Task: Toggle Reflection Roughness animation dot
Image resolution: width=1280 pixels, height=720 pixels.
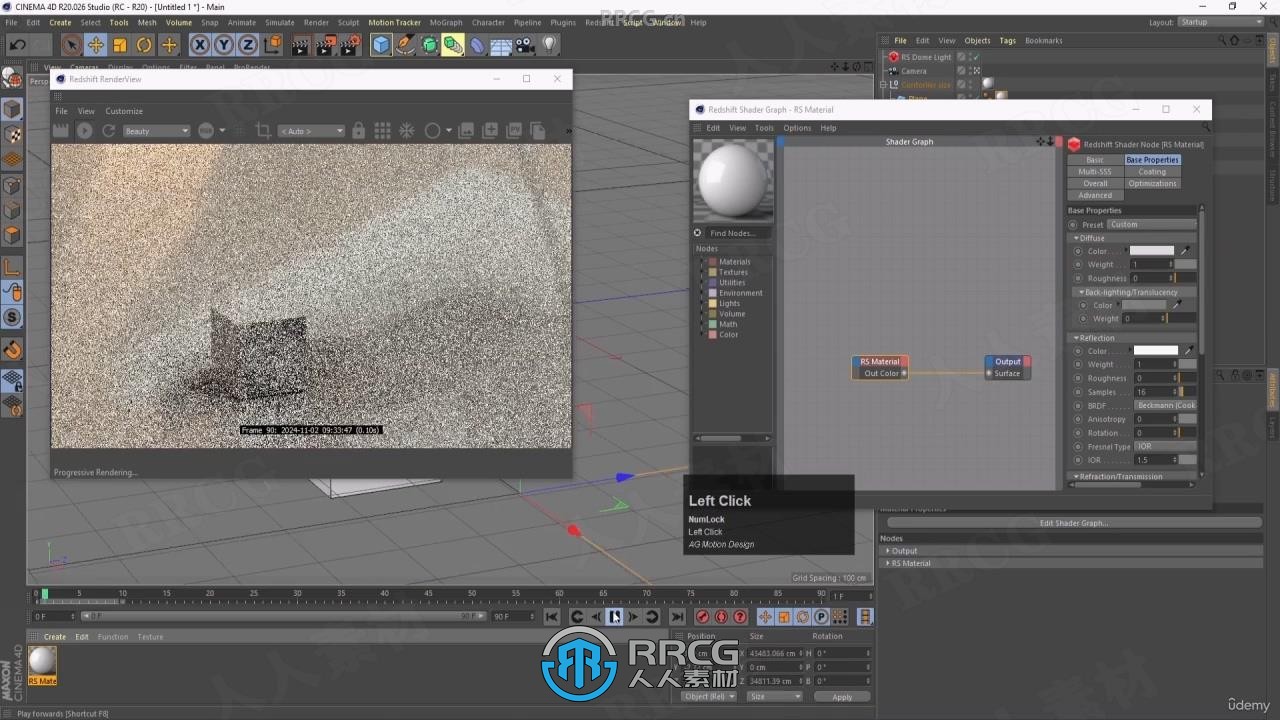Action: [x=1079, y=379]
